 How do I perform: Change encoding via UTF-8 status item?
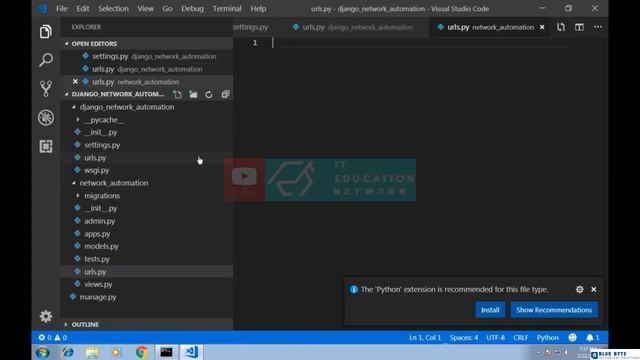(x=496, y=338)
